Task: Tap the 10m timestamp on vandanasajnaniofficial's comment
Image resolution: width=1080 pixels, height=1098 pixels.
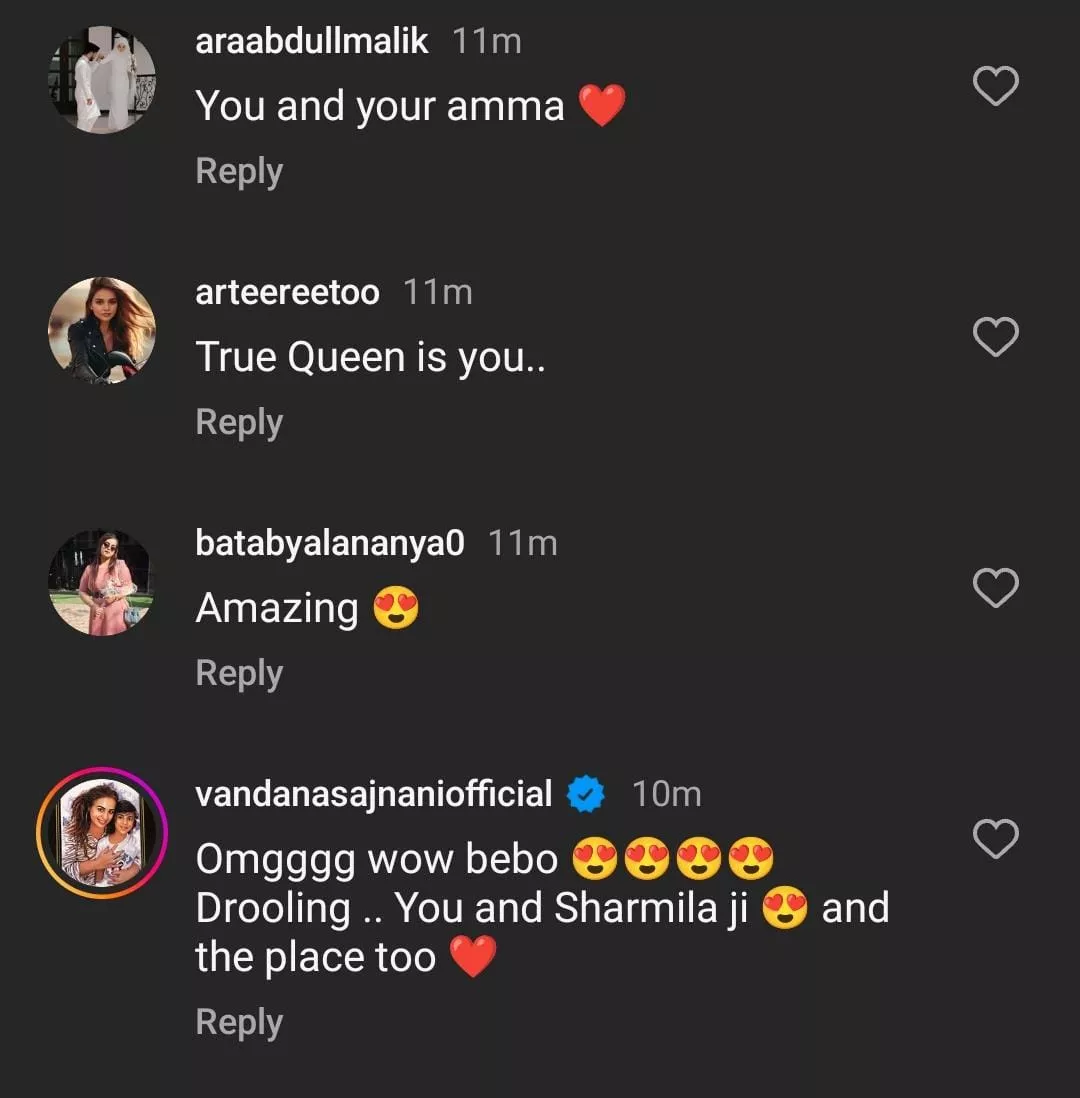Action: [x=666, y=795]
